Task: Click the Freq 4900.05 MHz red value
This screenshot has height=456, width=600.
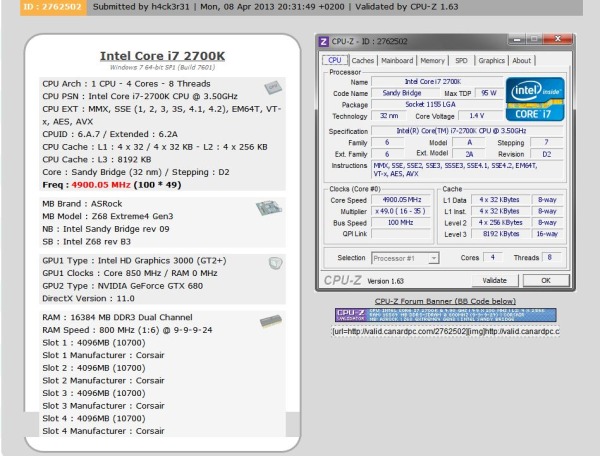Action: point(101,185)
